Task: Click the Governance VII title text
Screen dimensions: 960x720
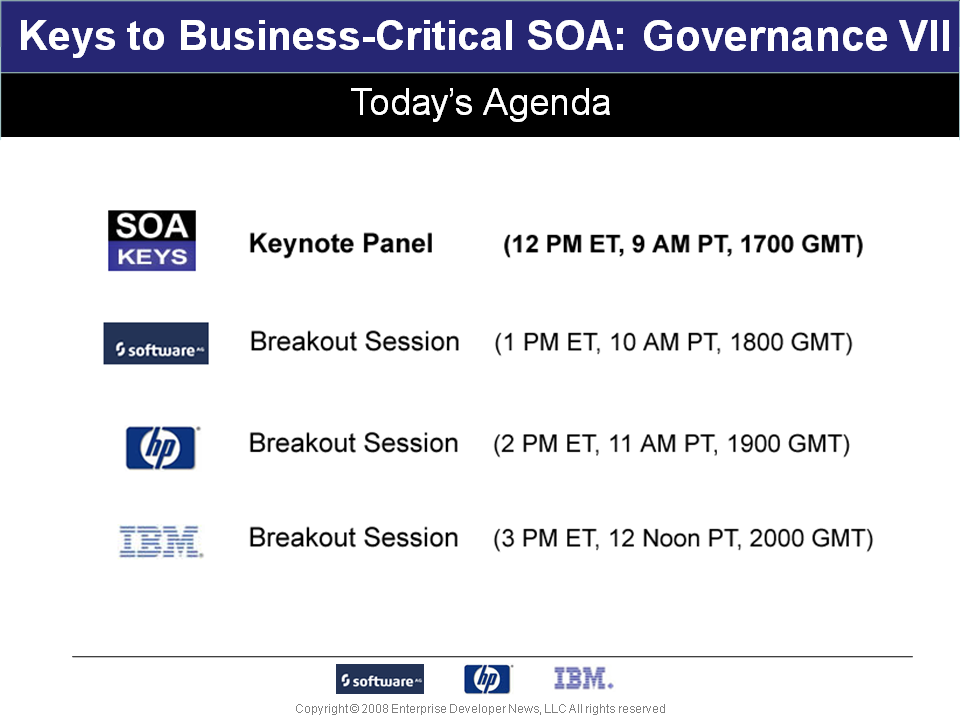Action: [x=796, y=36]
